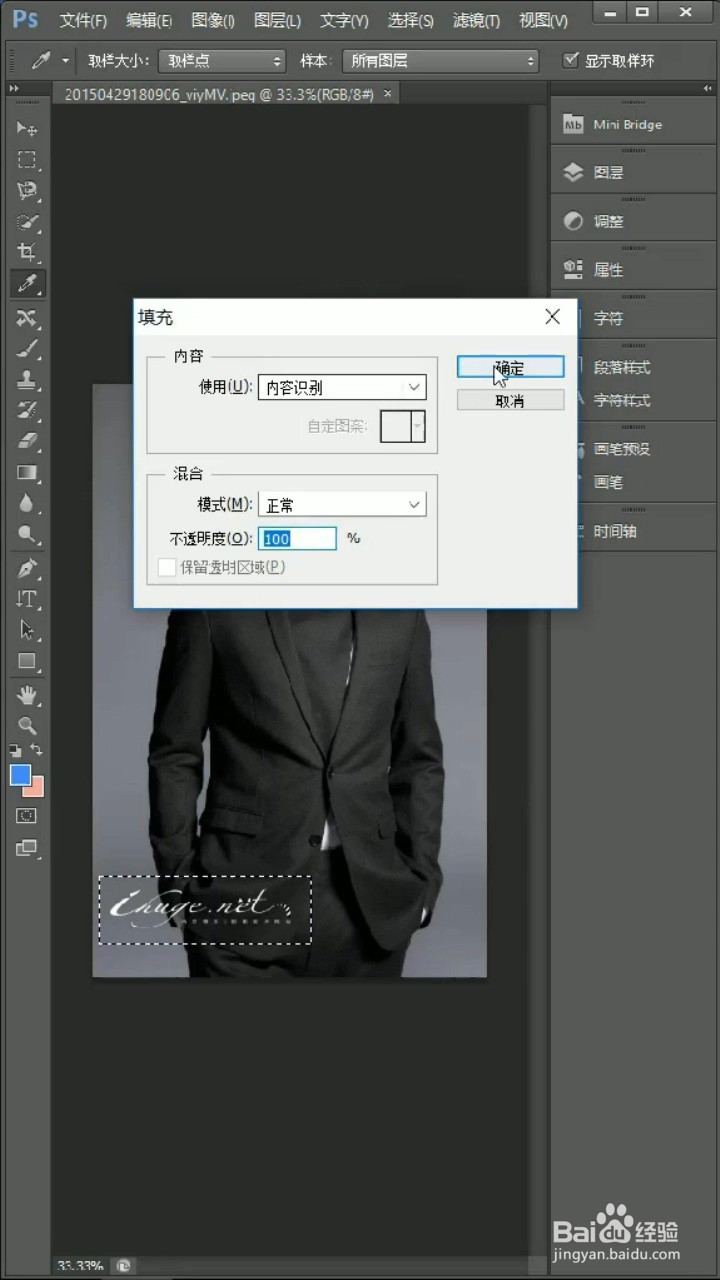Screen dimensions: 720x1280
Task: Open the 视图(V) menu
Action: pos(543,20)
